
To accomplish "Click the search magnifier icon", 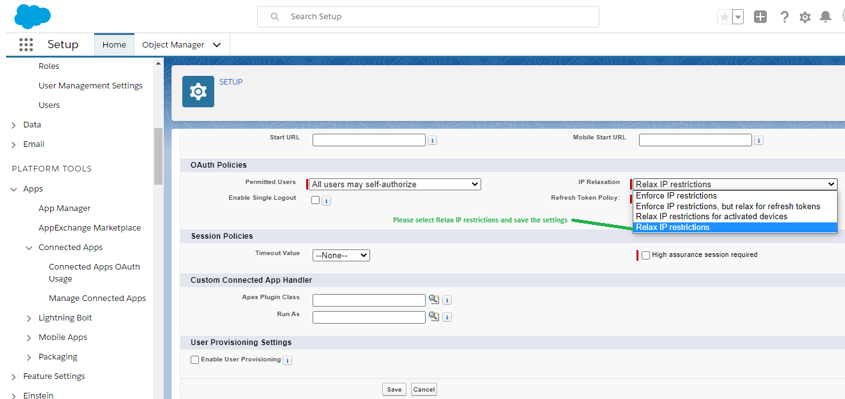I will 275,17.
